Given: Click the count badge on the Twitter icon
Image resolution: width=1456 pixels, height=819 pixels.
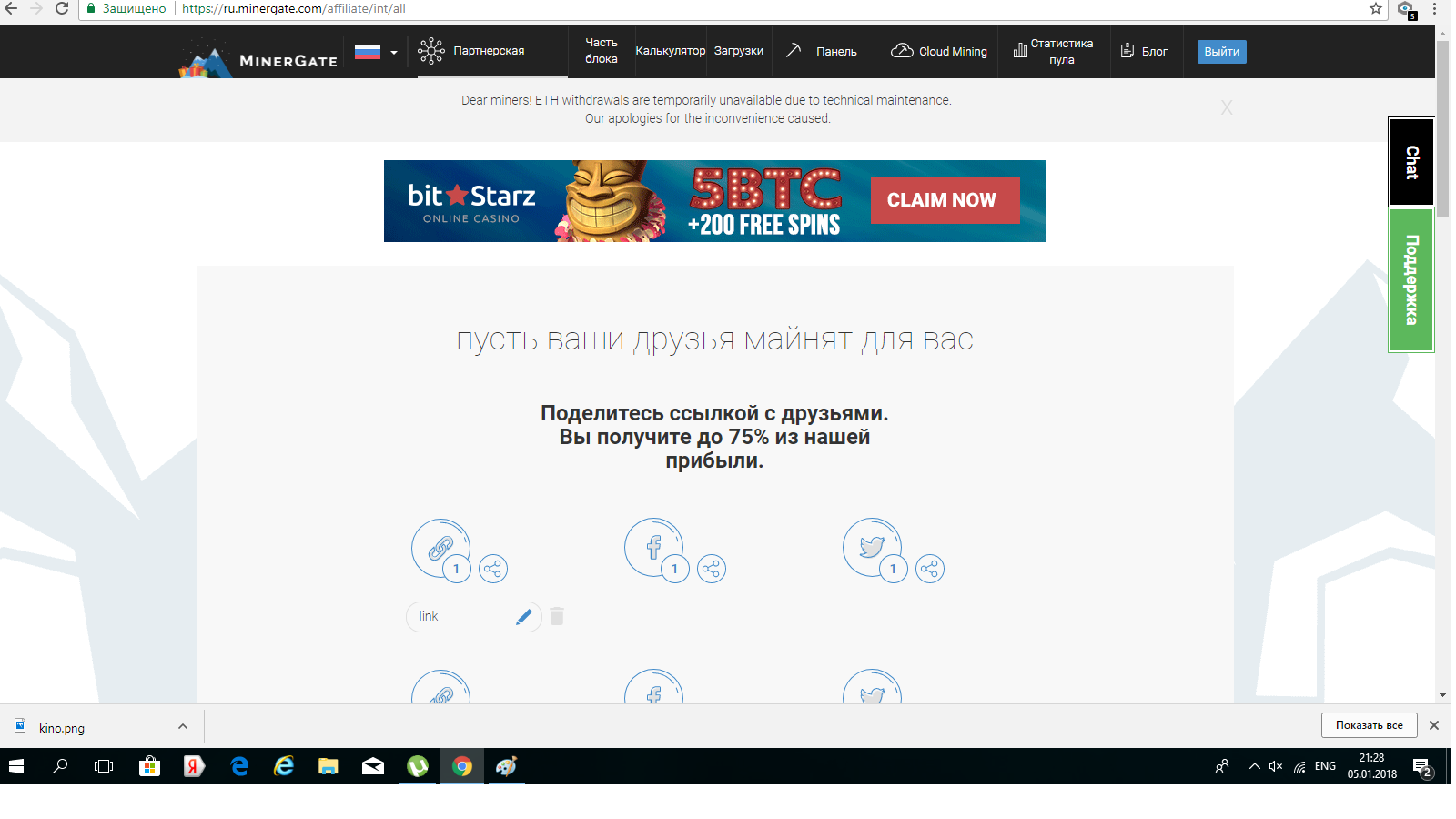Looking at the screenshot, I should tap(894, 569).
